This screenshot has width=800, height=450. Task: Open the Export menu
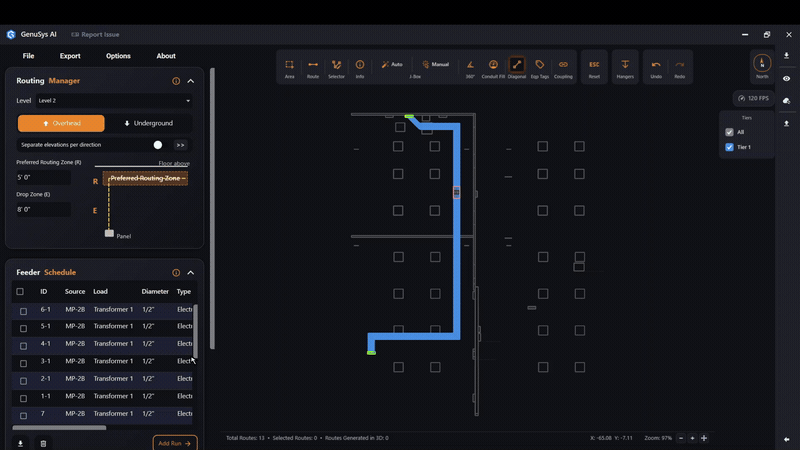point(70,56)
